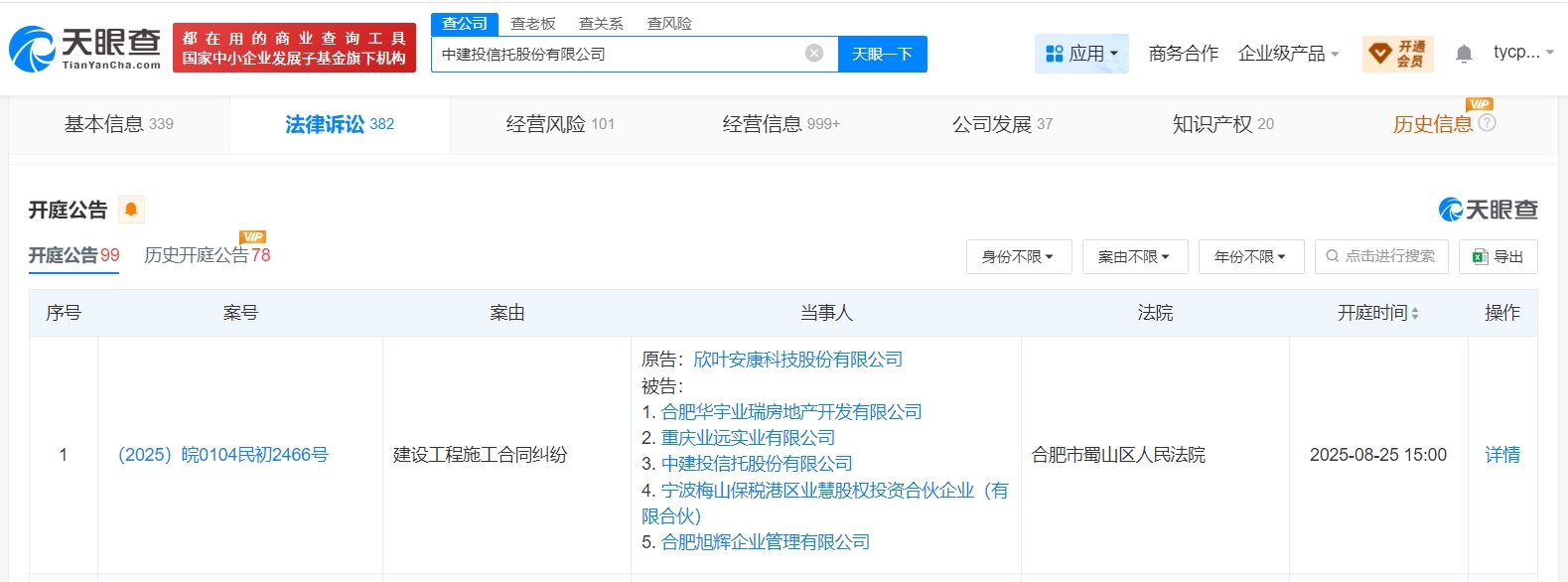
Task: Open the 年份不限 filter
Action: coord(1250,257)
